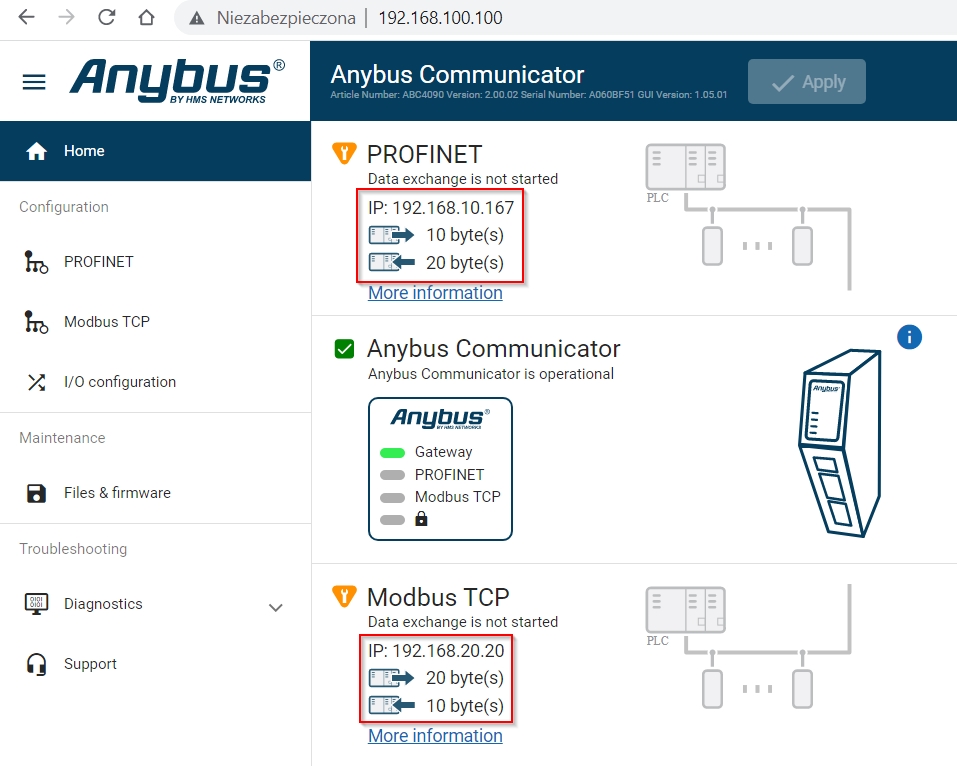Select Modbus TCP in sidebar
This screenshot has width=957, height=766.
(106, 322)
